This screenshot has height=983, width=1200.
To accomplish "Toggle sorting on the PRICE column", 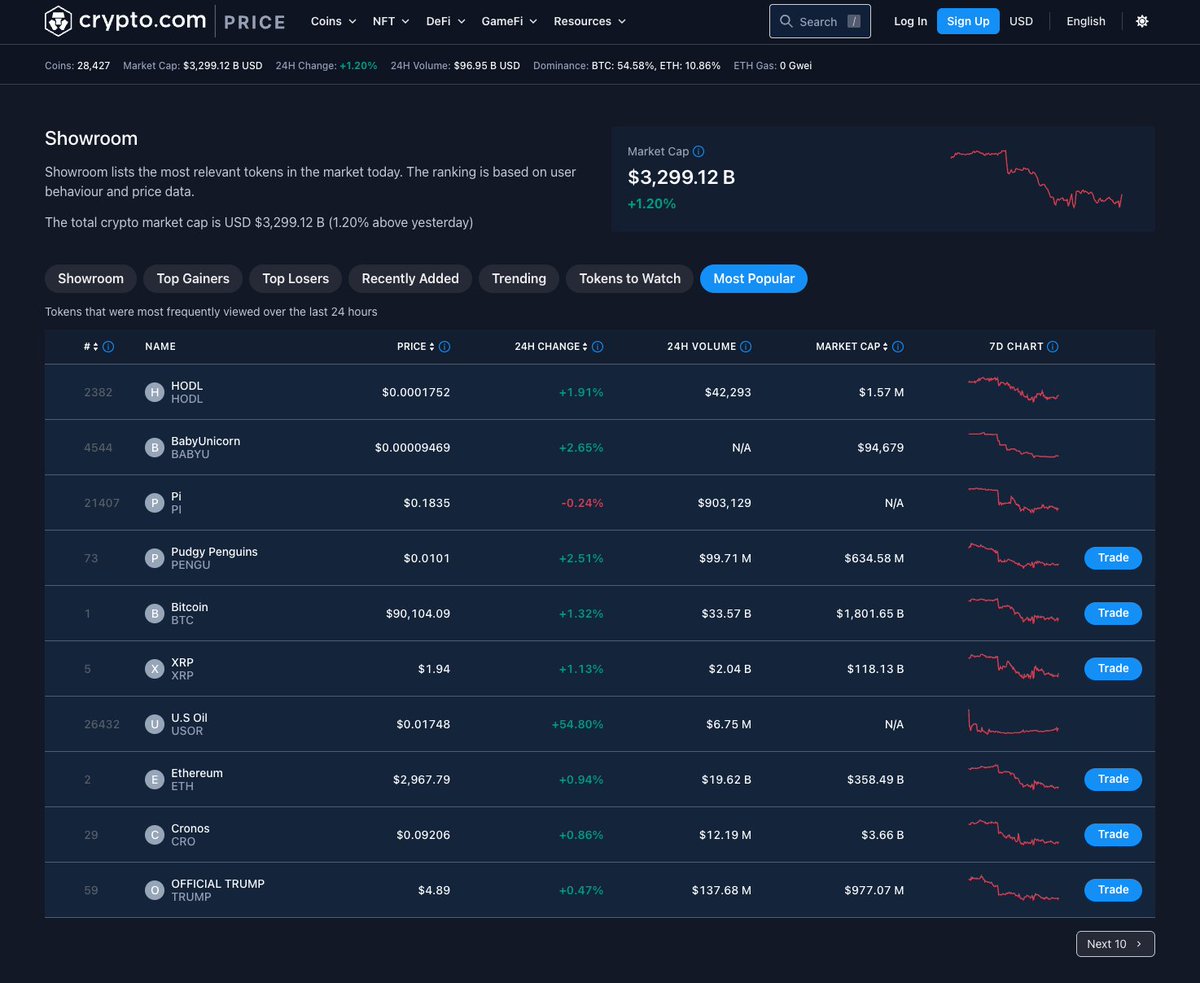I will point(430,346).
